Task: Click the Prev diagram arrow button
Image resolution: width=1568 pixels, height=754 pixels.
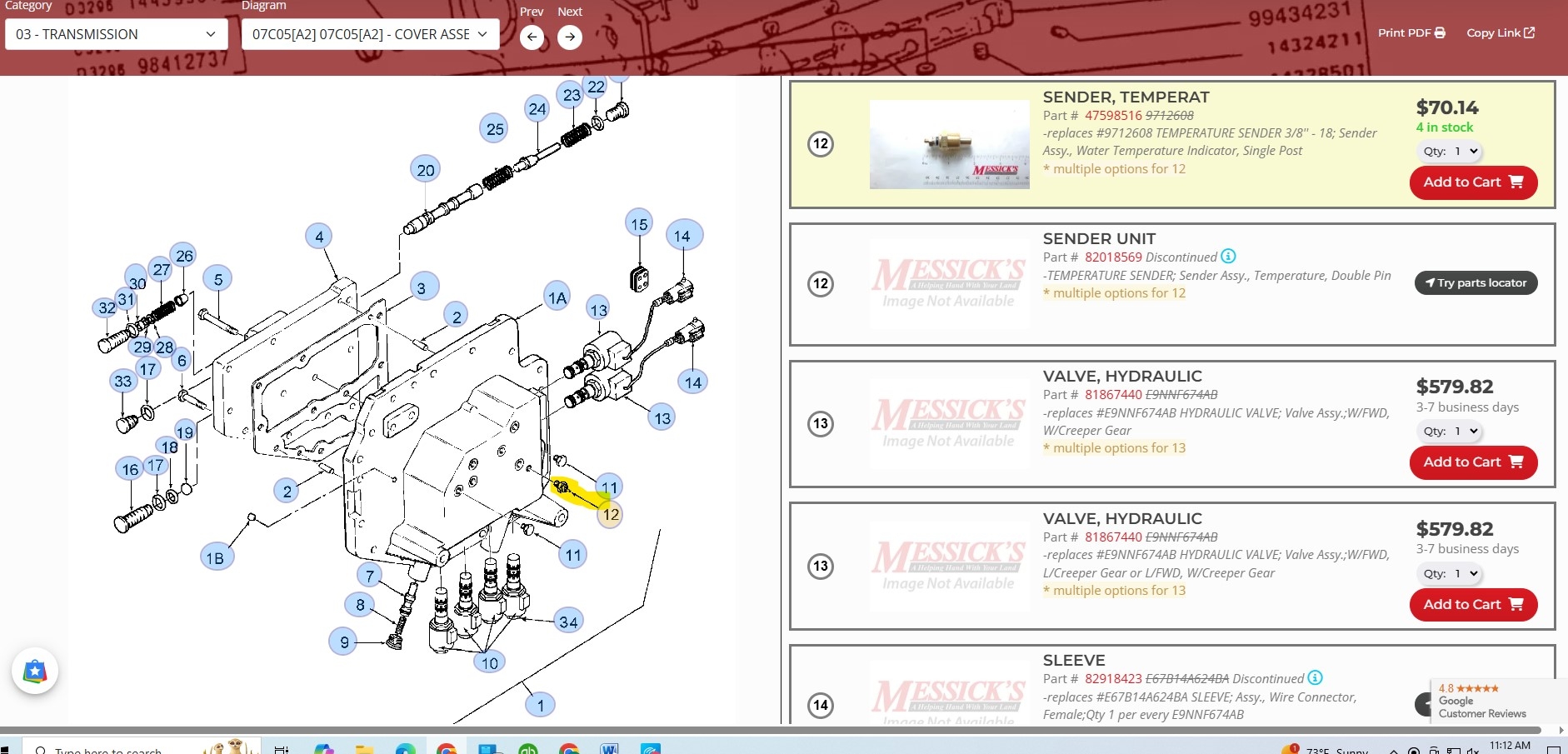Action: pos(532,37)
